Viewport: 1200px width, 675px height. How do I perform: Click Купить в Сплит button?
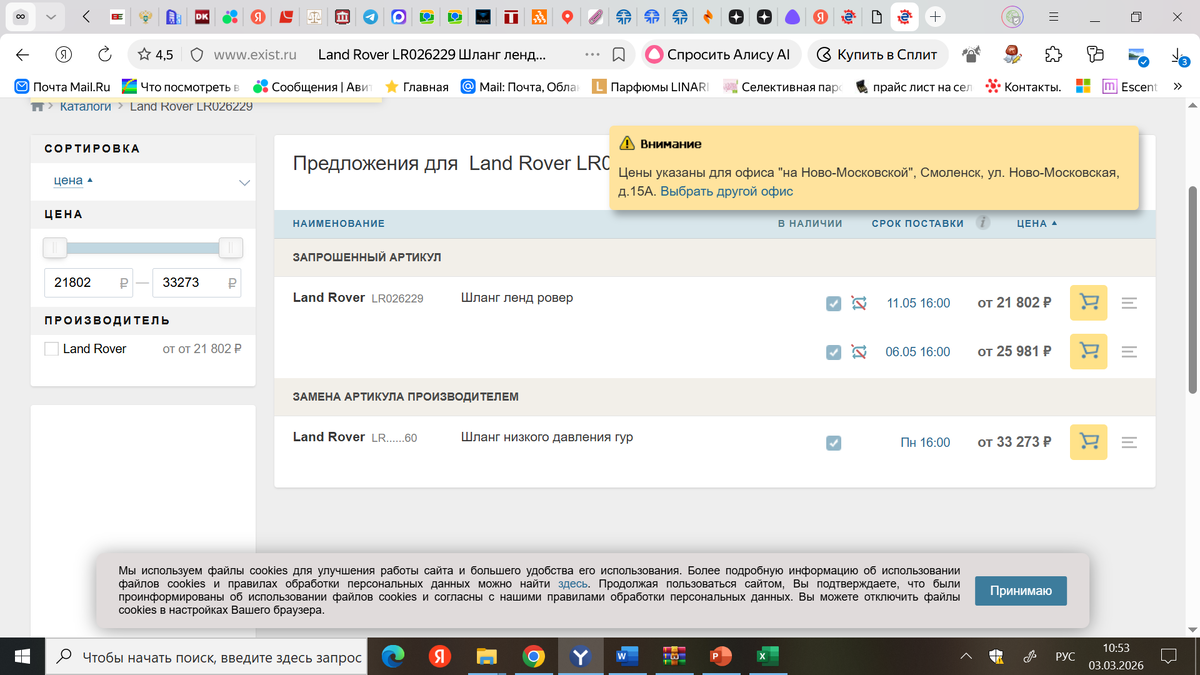(x=877, y=54)
